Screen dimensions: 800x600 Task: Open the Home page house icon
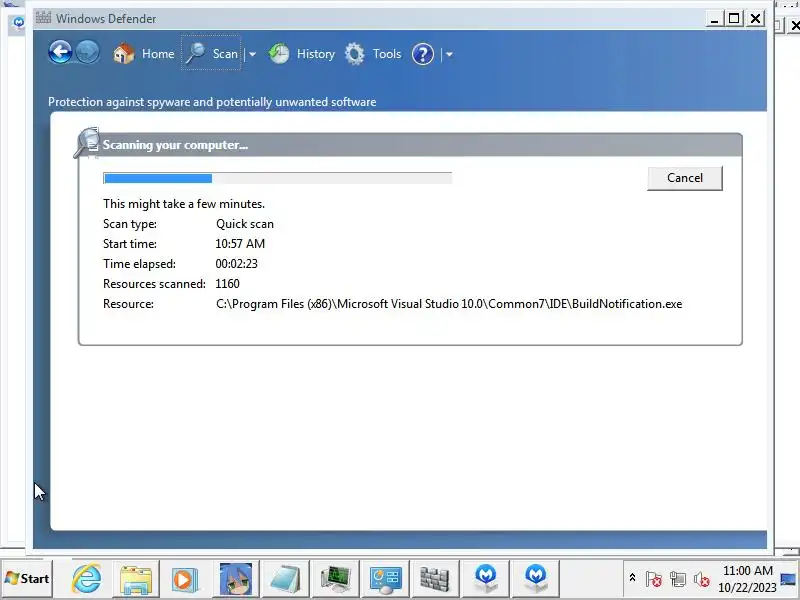[x=123, y=54]
